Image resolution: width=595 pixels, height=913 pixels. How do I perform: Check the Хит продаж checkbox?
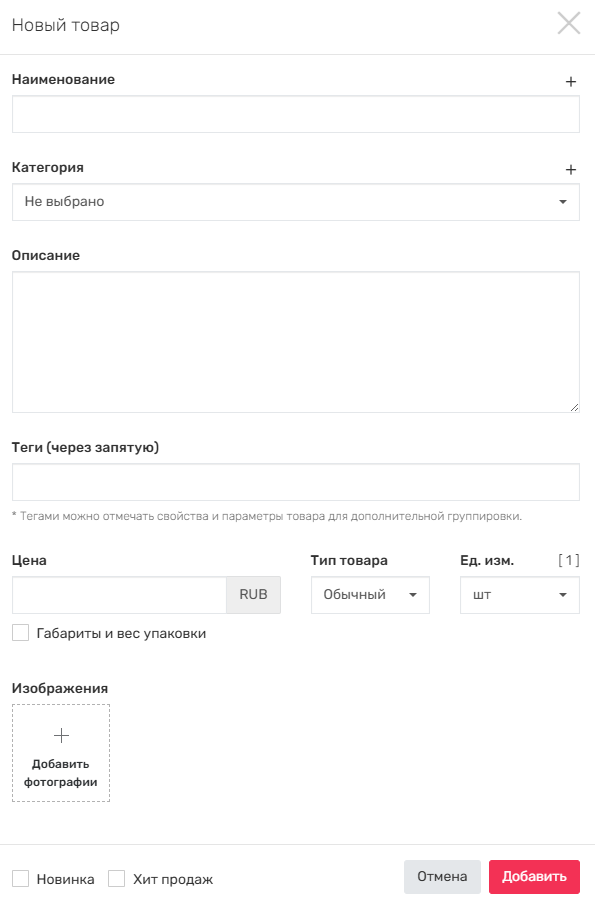(116, 879)
